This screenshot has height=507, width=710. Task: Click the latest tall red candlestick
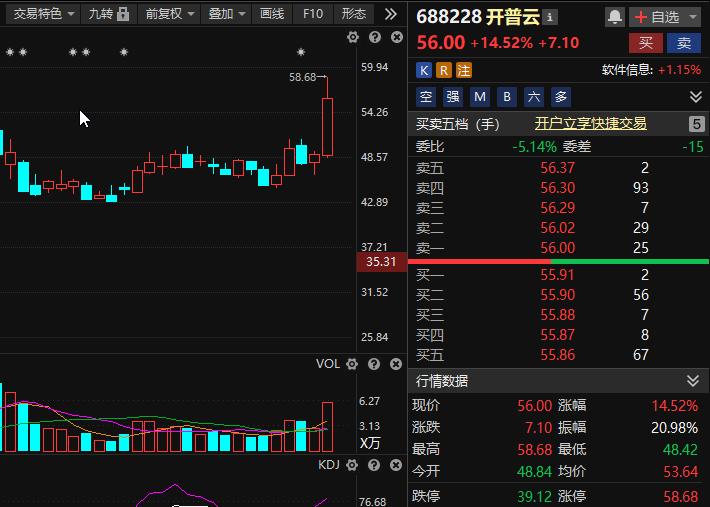pyautogui.click(x=327, y=127)
